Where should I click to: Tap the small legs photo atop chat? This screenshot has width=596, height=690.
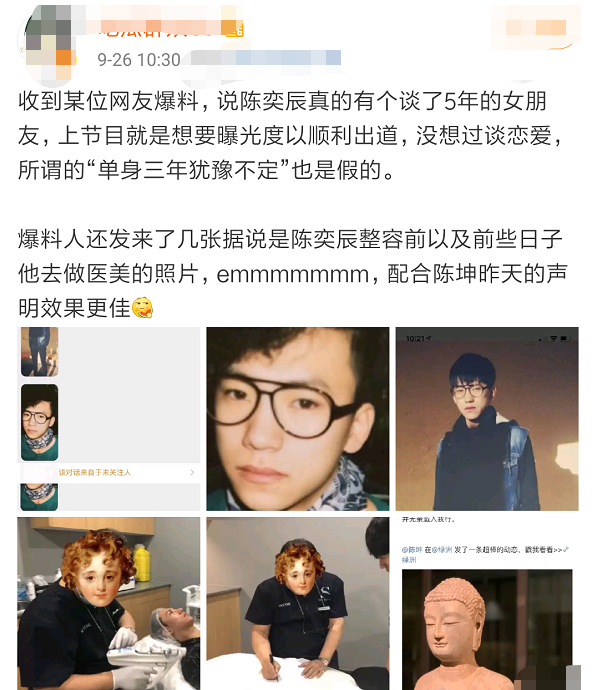click(40, 352)
